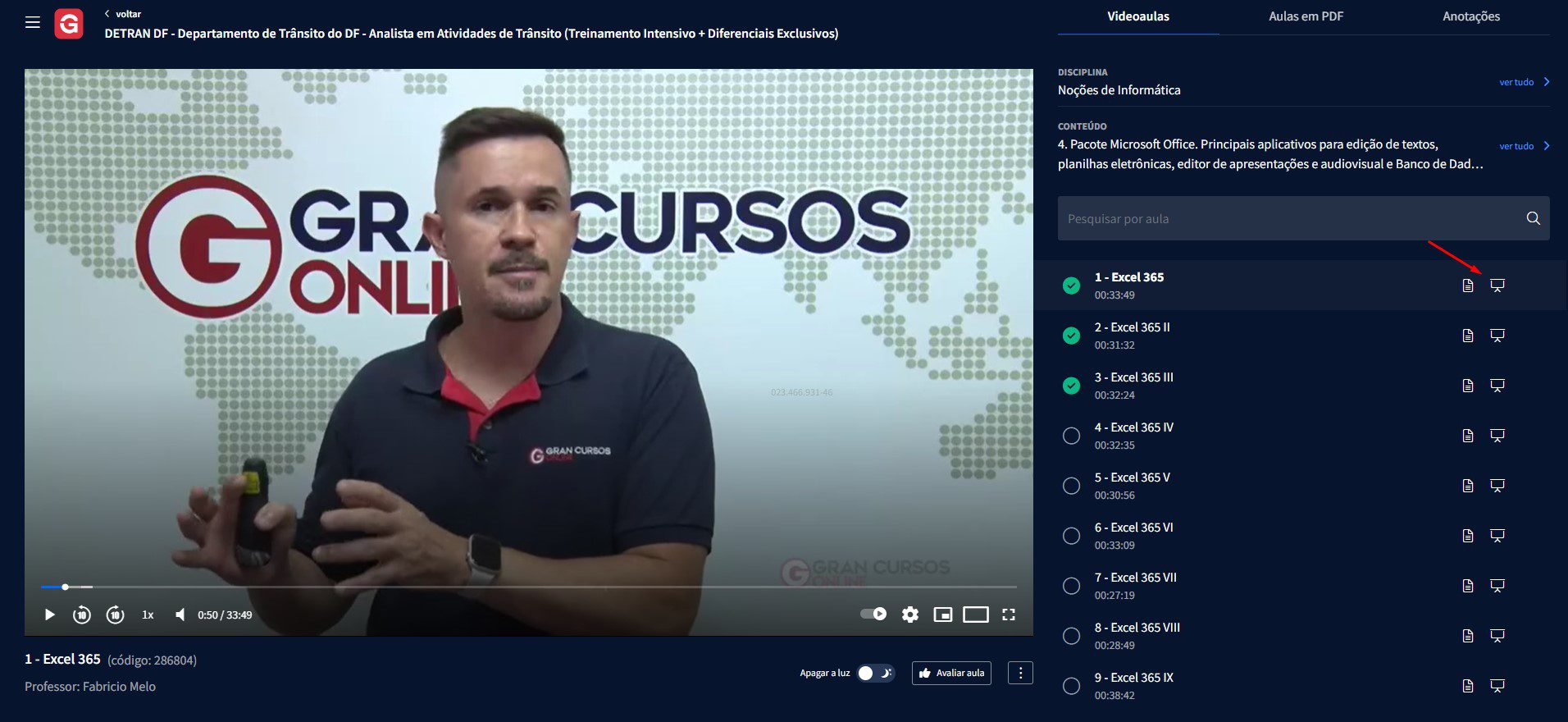Select lesson 6 - Excel 365 VI title

tap(1134, 528)
